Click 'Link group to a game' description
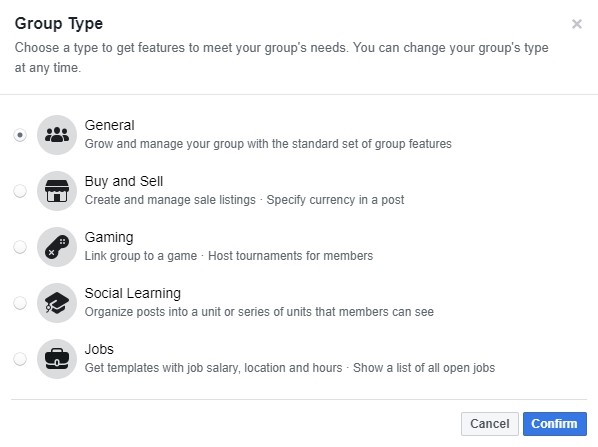Image resolution: width=598 pixels, height=447 pixels. pyautogui.click(x=141, y=256)
